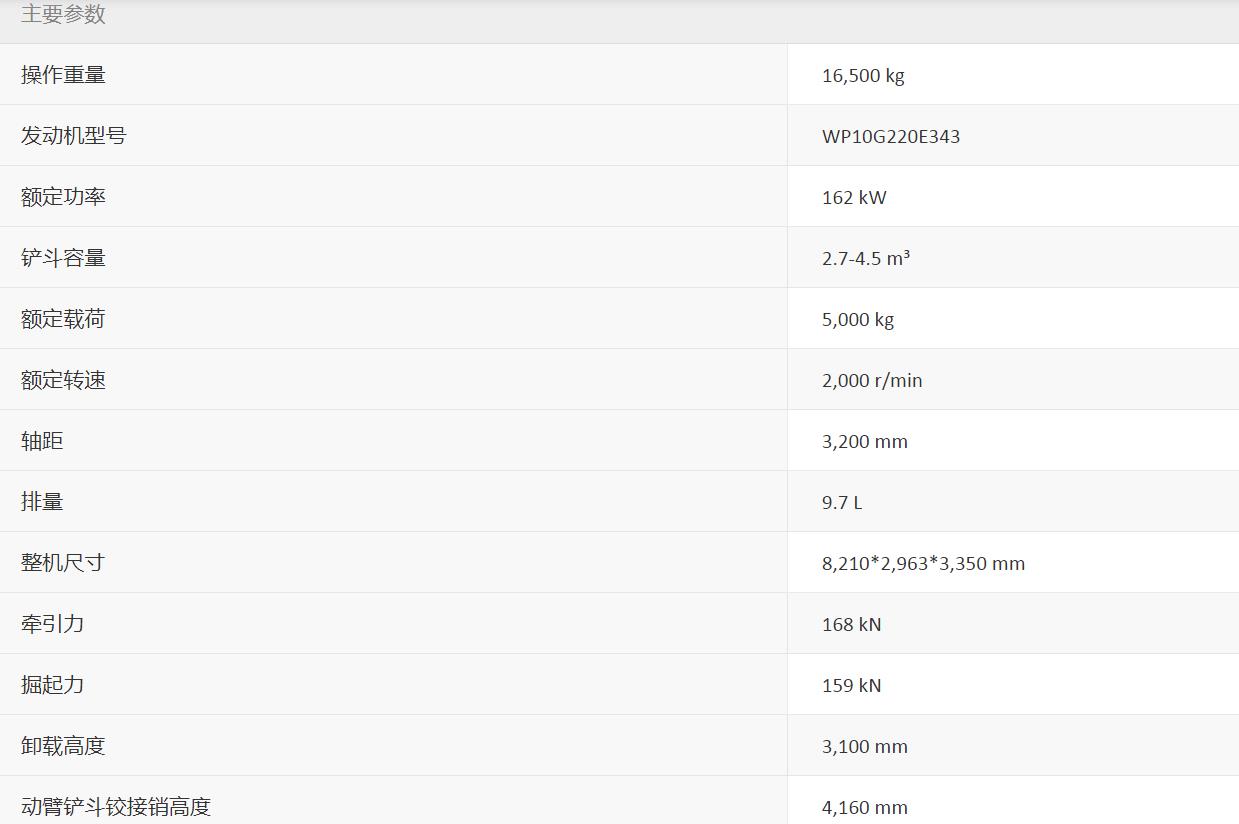The image size is (1239, 824).
Task: Click the 额定载荷 label
Action: click(63, 319)
